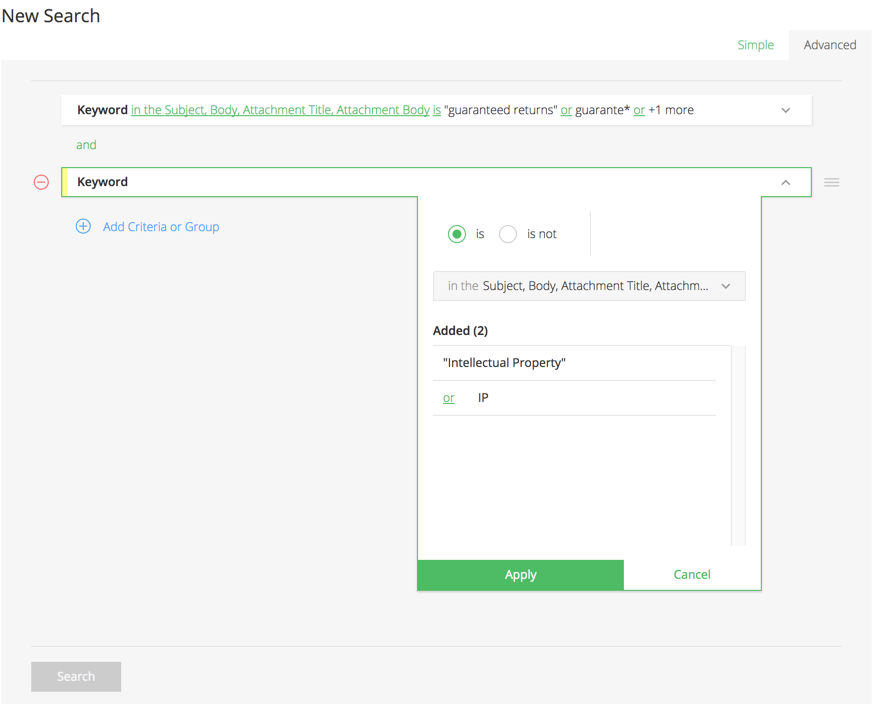
Task: Select the "Intellectual Property" keyword entry
Action: [574, 363]
